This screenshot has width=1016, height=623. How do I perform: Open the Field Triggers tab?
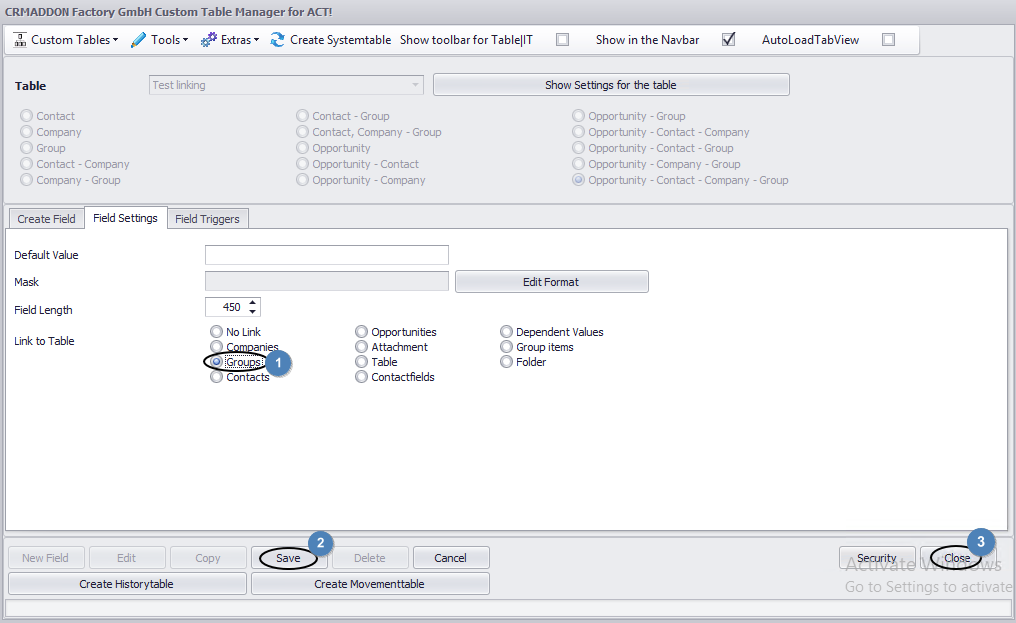pyautogui.click(x=207, y=218)
